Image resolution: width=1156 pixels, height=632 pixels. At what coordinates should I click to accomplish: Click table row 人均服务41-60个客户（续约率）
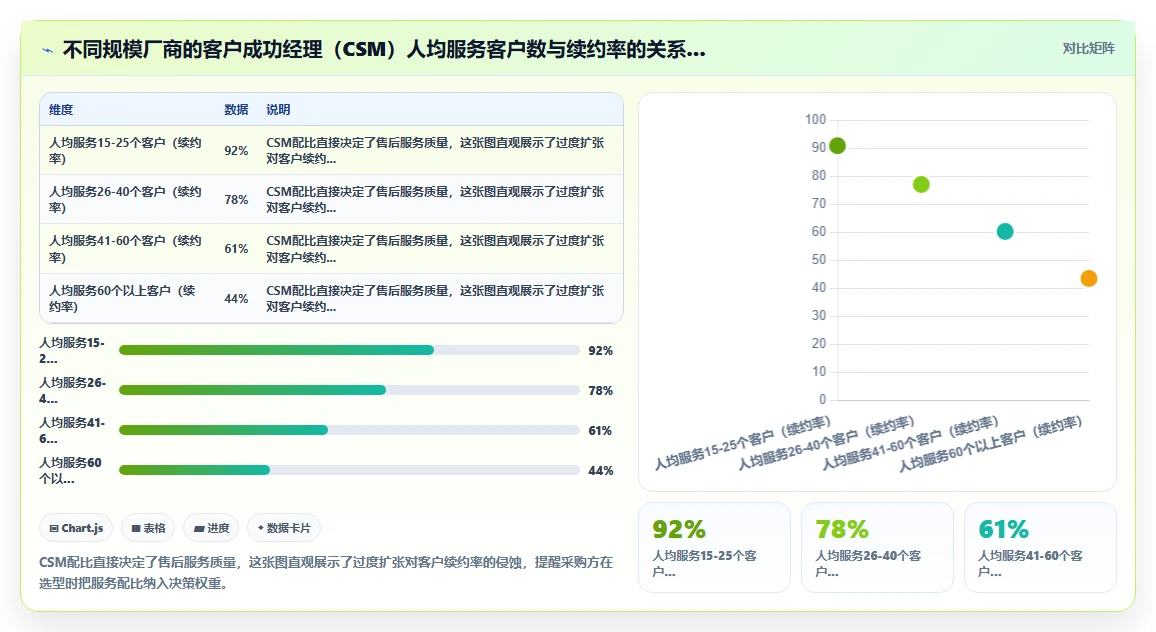pyautogui.click(x=331, y=249)
